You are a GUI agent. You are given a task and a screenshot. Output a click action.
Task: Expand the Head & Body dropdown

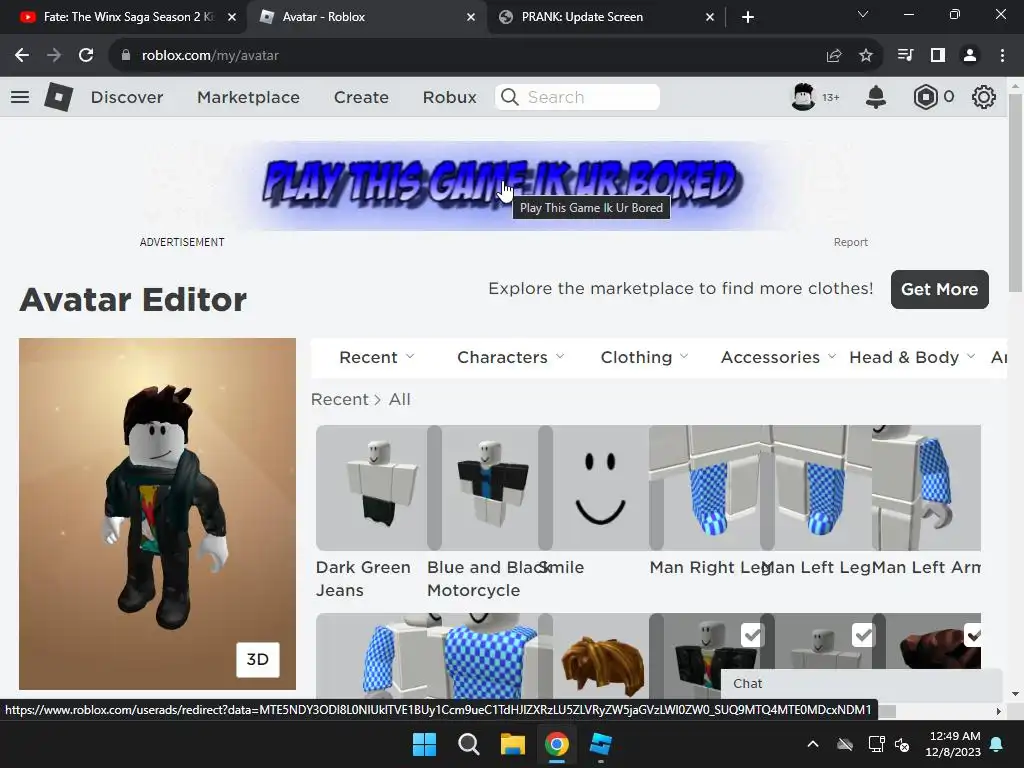[x=912, y=357]
